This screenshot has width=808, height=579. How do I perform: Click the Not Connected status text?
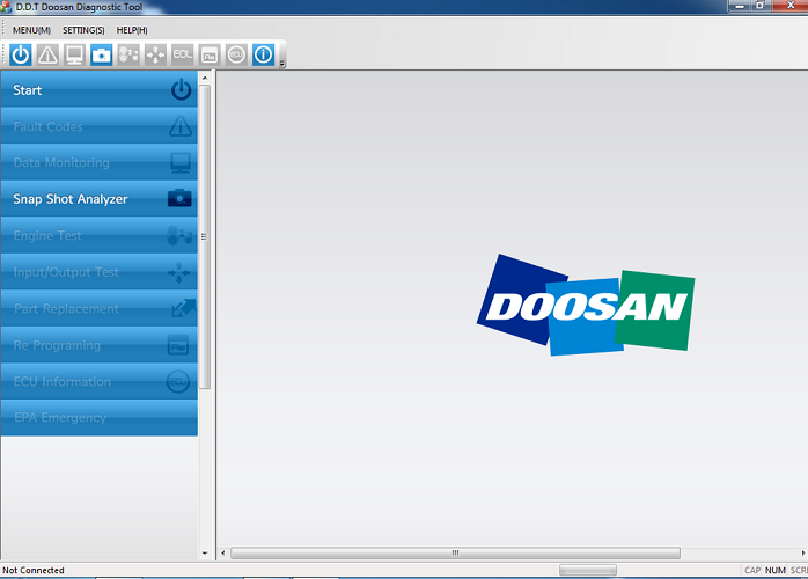click(33, 570)
